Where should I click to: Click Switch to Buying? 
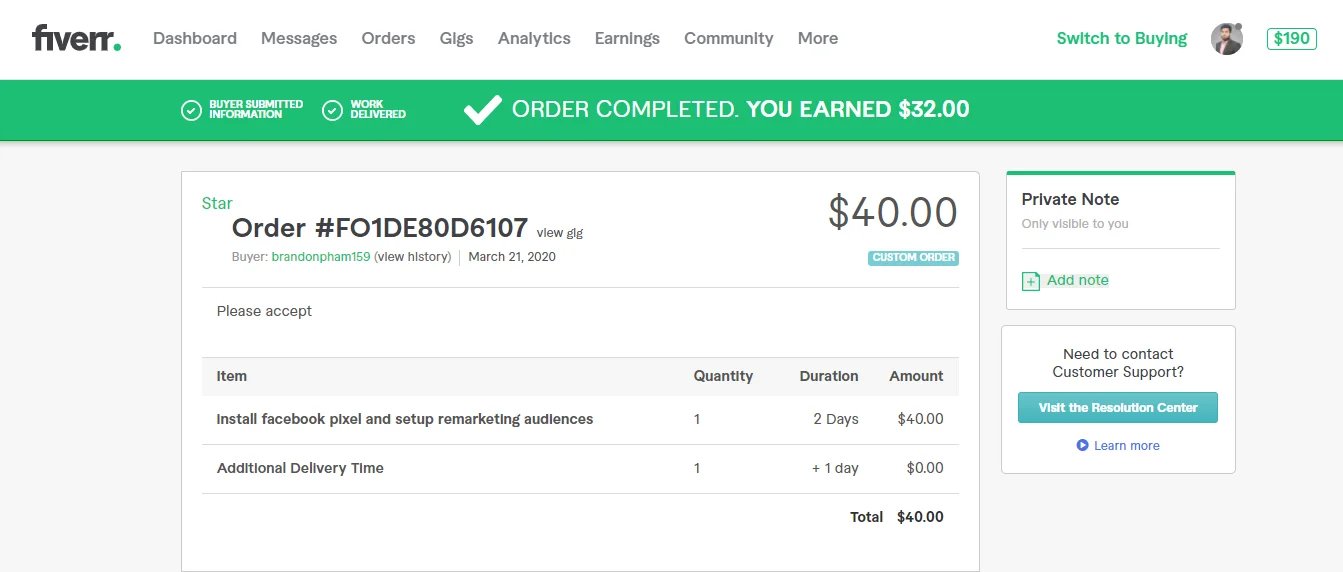(1121, 39)
